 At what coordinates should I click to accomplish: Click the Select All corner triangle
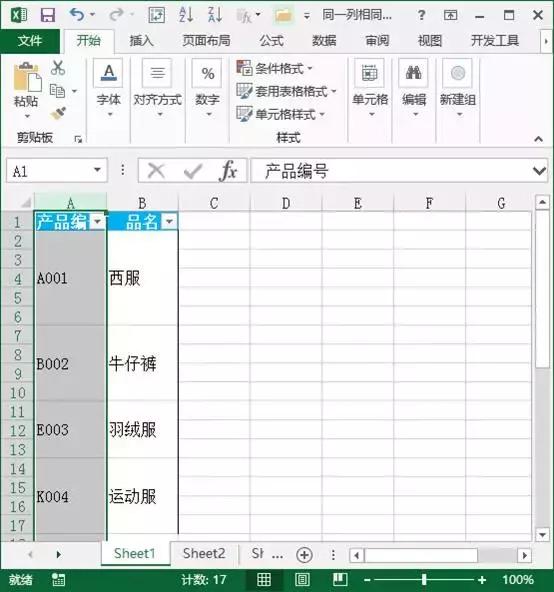click(x=25, y=203)
